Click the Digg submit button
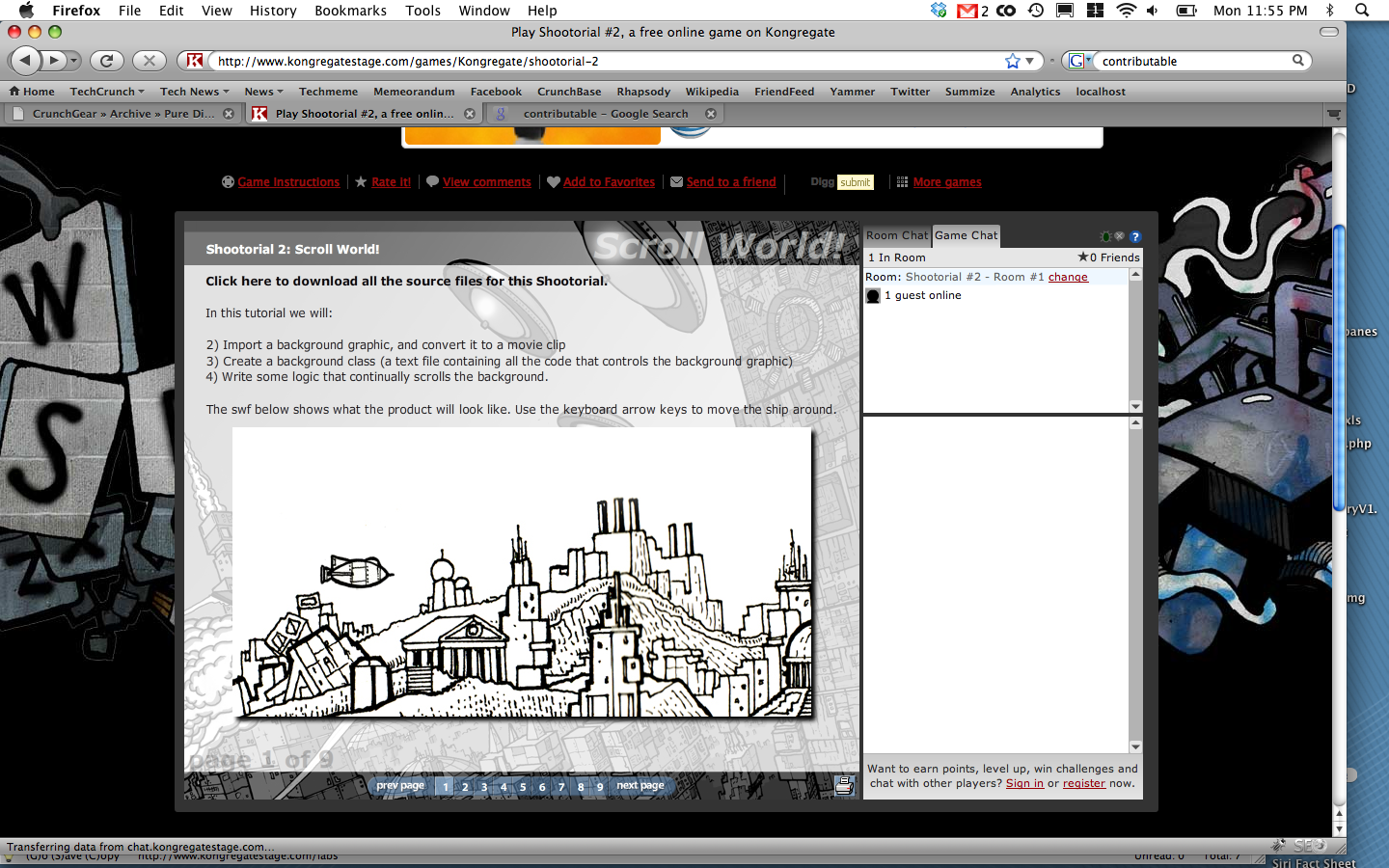 [x=855, y=182]
